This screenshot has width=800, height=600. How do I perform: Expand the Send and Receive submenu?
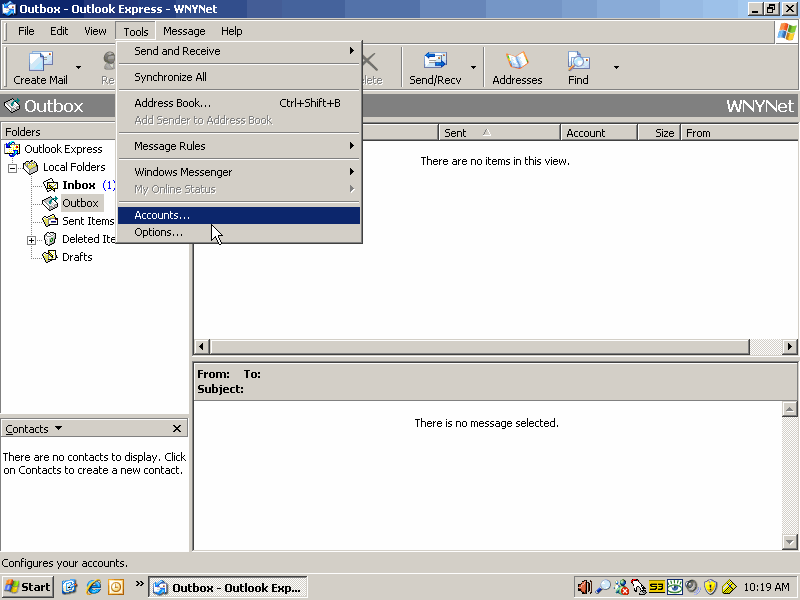click(x=239, y=51)
